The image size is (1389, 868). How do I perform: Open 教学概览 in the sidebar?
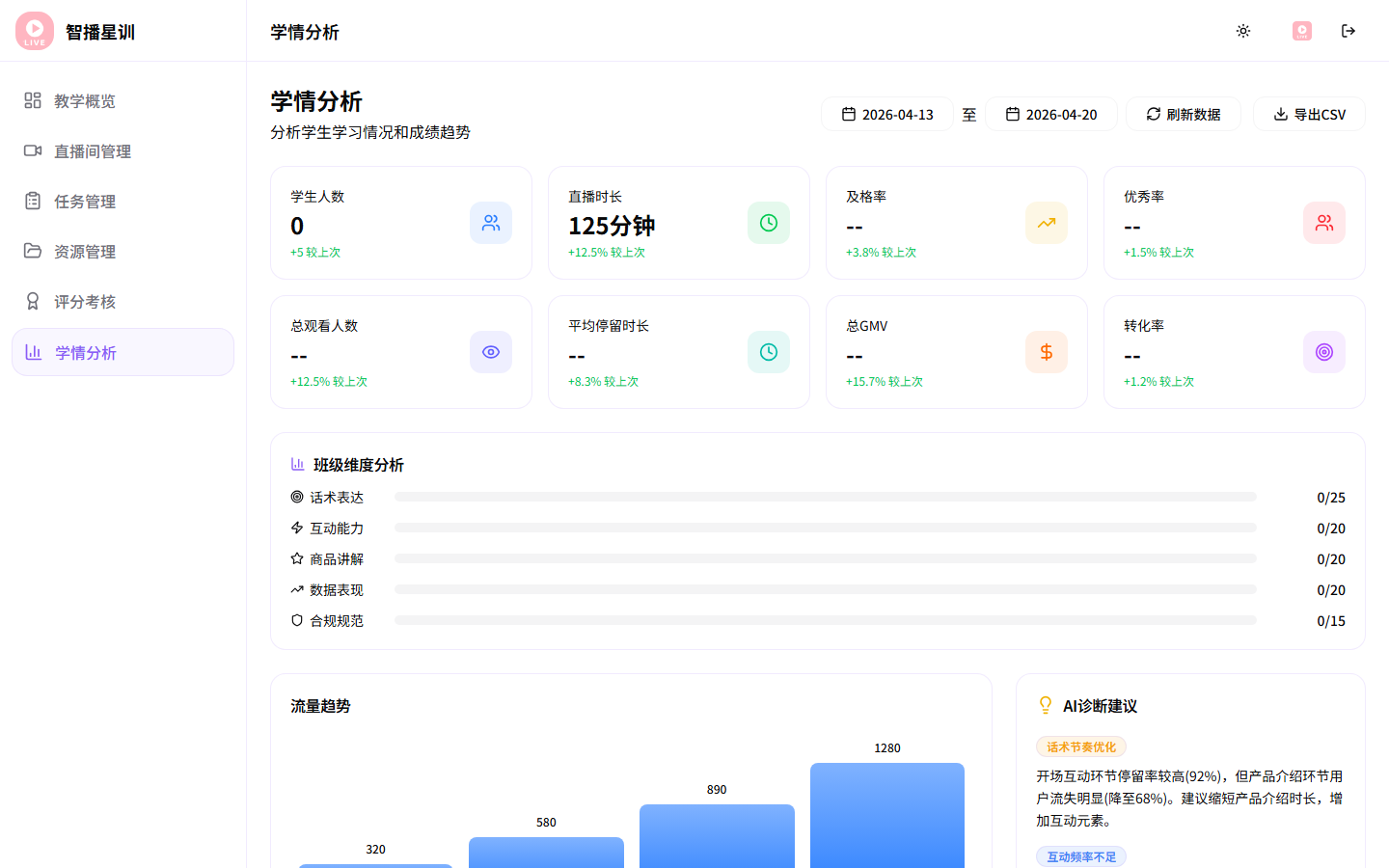(x=123, y=100)
